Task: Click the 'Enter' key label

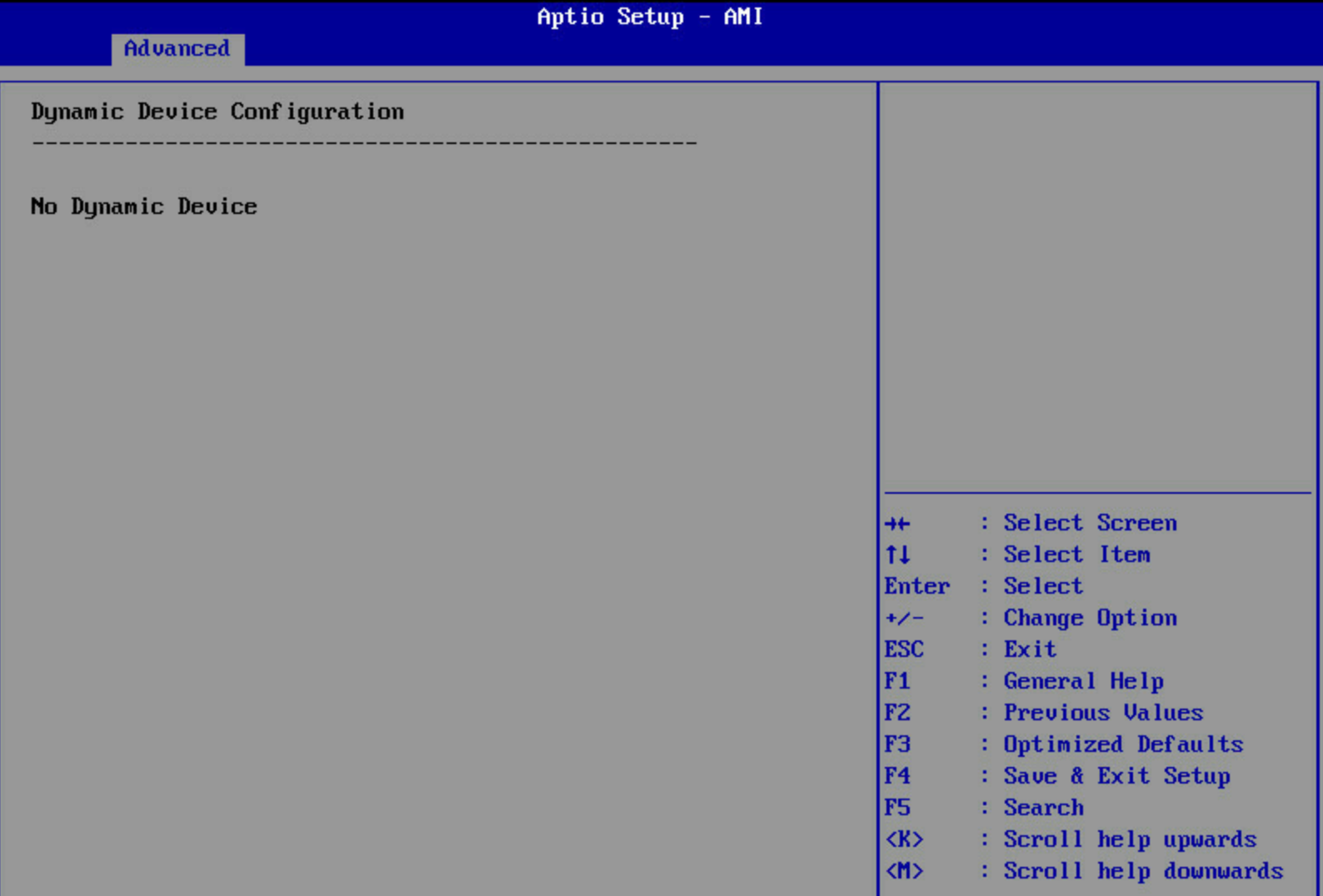Action: click(916, 586)
